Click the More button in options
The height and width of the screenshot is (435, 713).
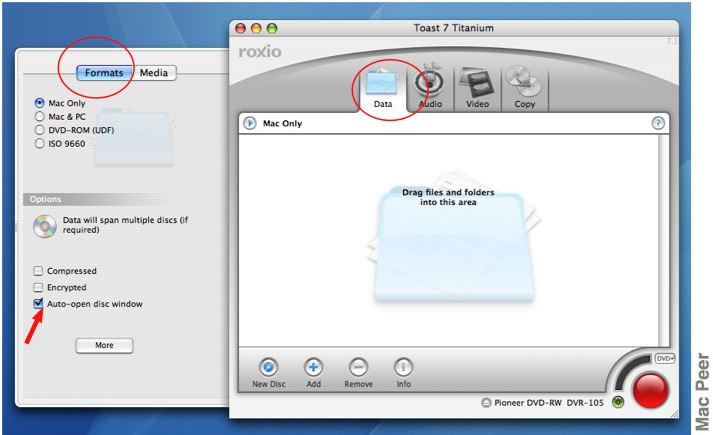(x=104, y=345)
